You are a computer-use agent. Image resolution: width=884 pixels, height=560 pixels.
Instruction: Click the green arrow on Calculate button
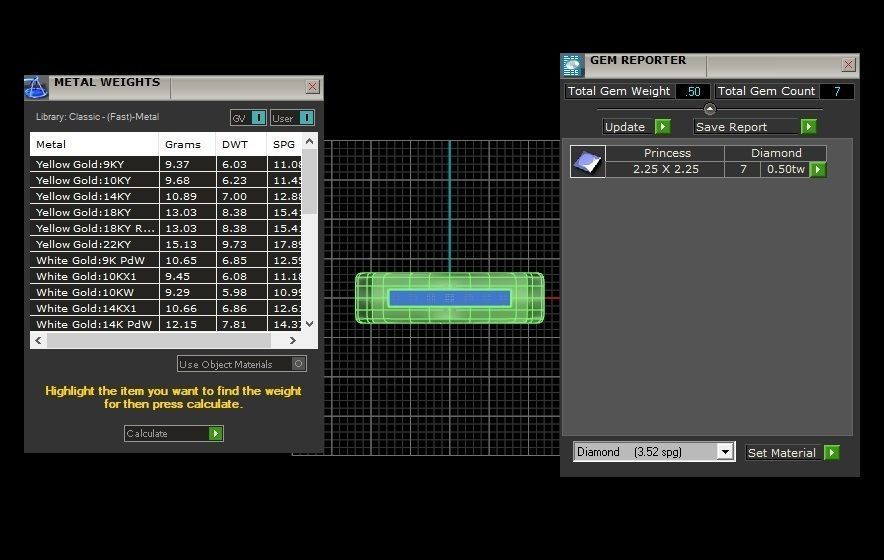point(215,433)
